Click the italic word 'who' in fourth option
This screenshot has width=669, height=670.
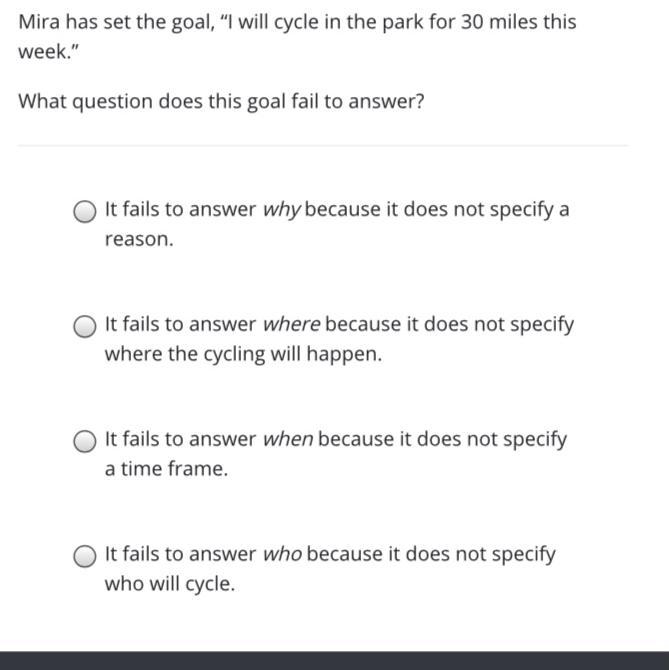click(282, 554)
